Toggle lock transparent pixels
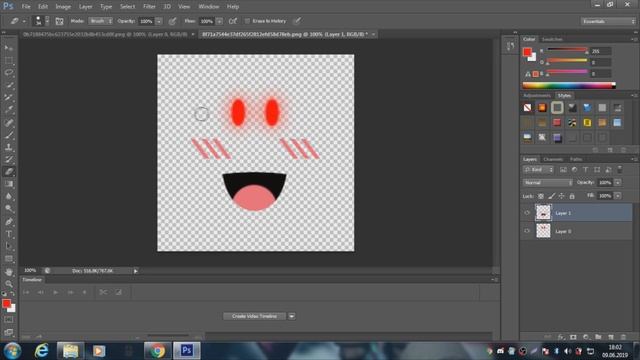Viewport: 640px width, 360px height. click(x=541, y=196)
